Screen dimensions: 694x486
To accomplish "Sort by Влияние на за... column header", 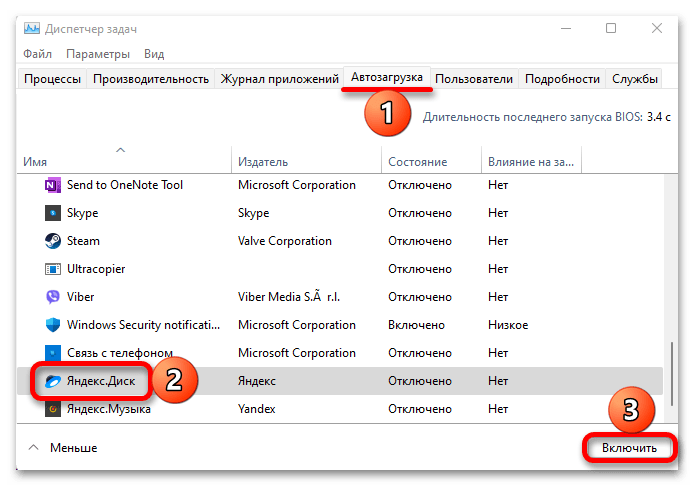I will (x=531, y=162).
